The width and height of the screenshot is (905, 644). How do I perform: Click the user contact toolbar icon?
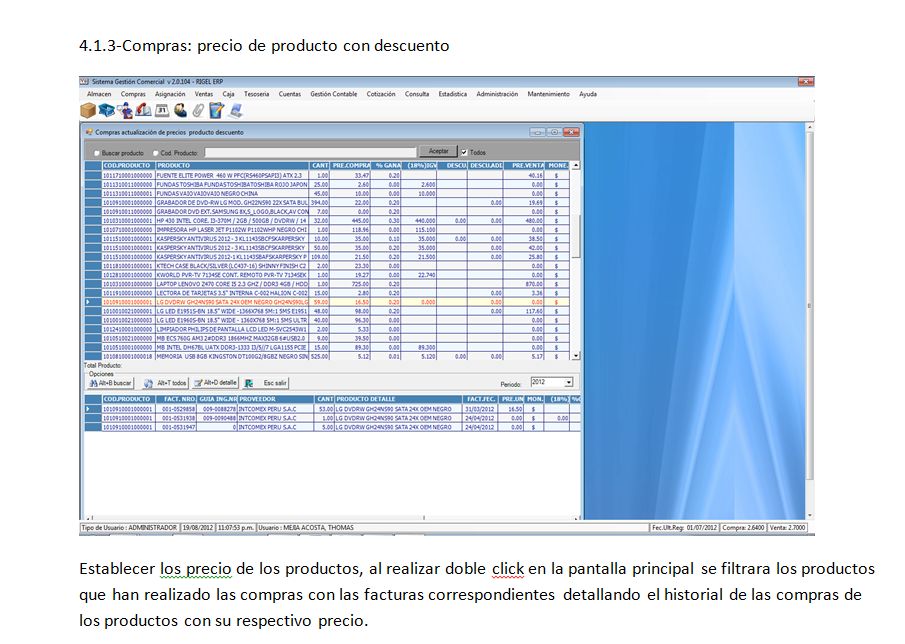pos(180,110)
